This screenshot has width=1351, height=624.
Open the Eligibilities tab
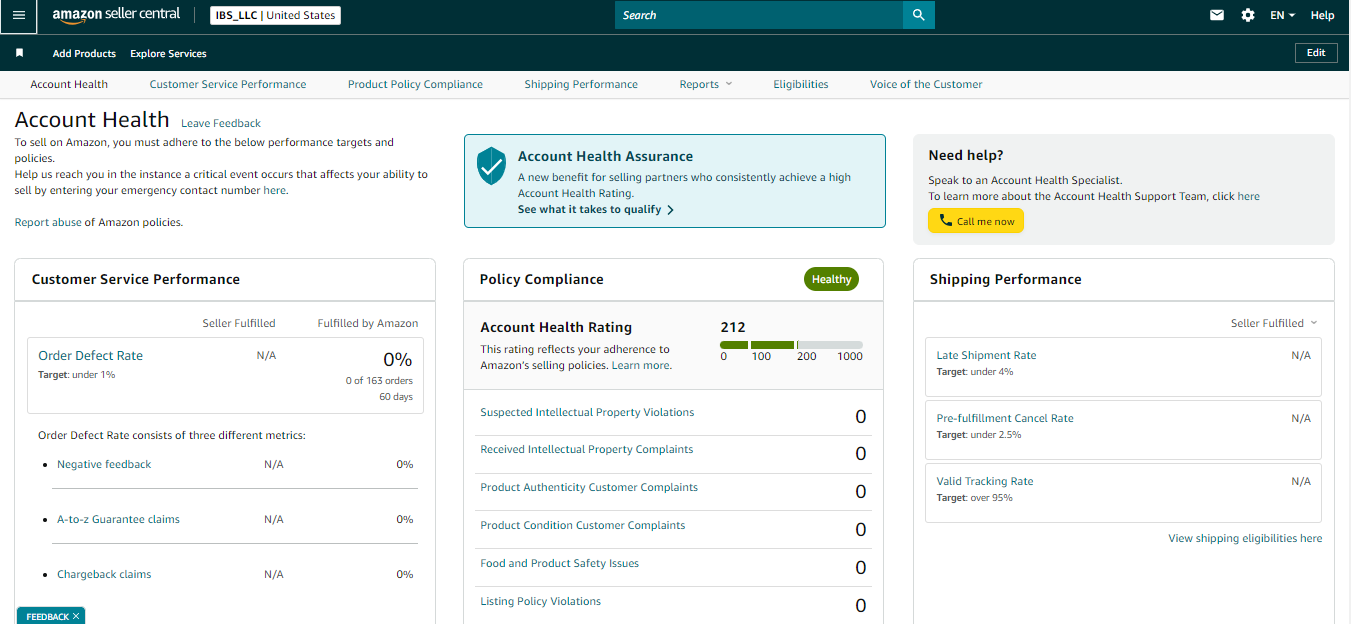(x=801, y=84)
